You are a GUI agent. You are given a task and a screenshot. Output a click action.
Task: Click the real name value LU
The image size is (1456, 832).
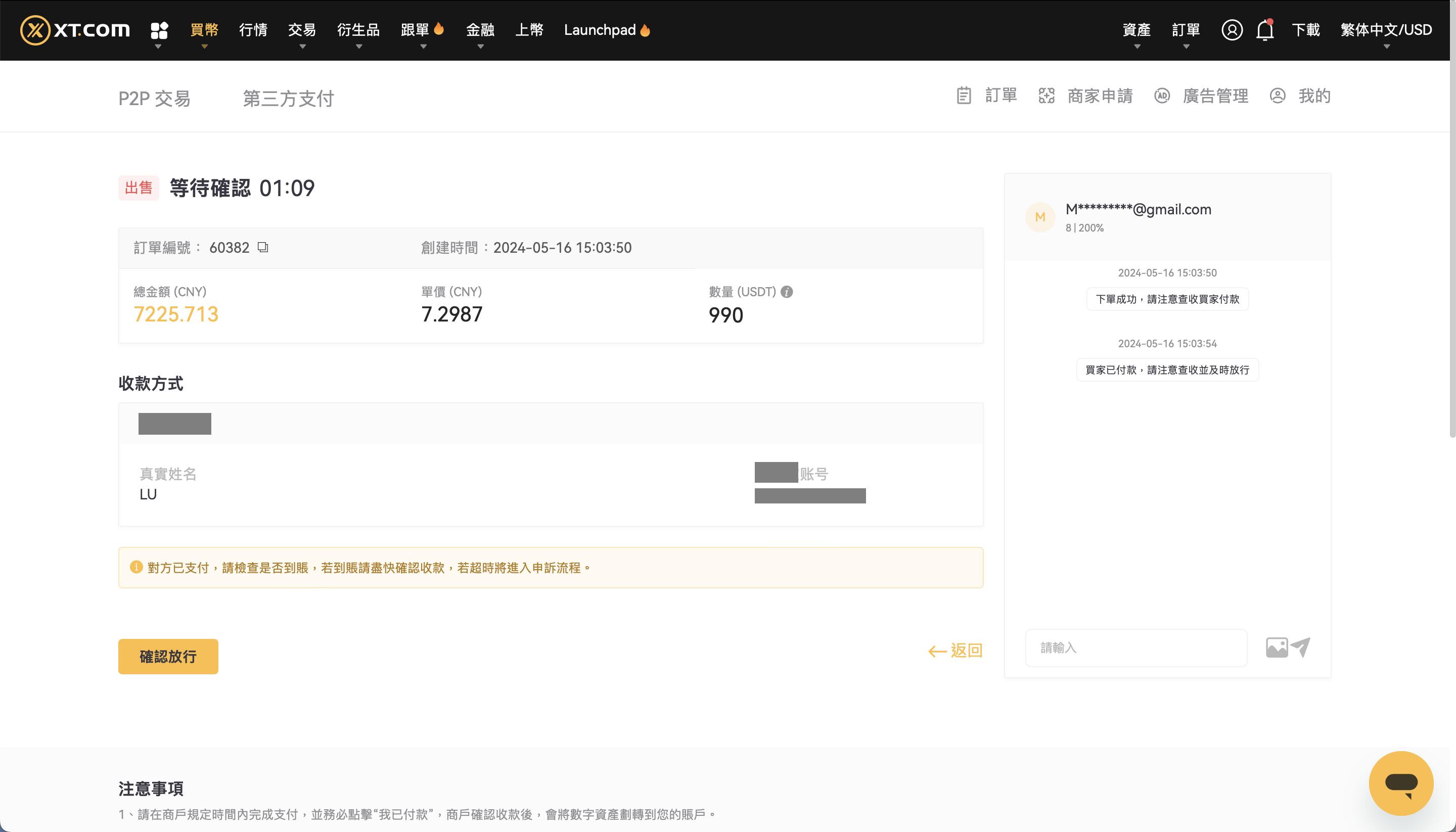[x=148, y=494]
